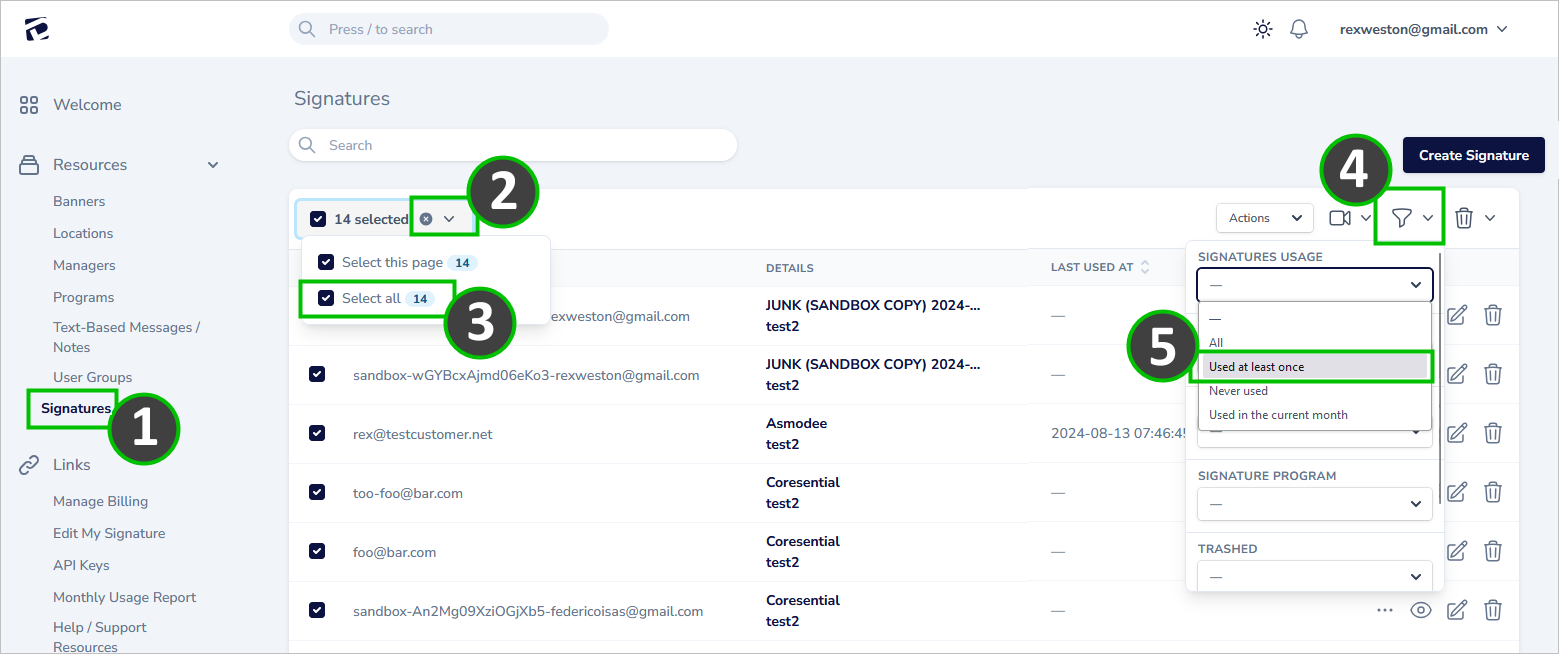Image resolution: width=1559 pixels, height=654 pixels.
Task: Select Used at least once filter option
Action: point(1255,366)
